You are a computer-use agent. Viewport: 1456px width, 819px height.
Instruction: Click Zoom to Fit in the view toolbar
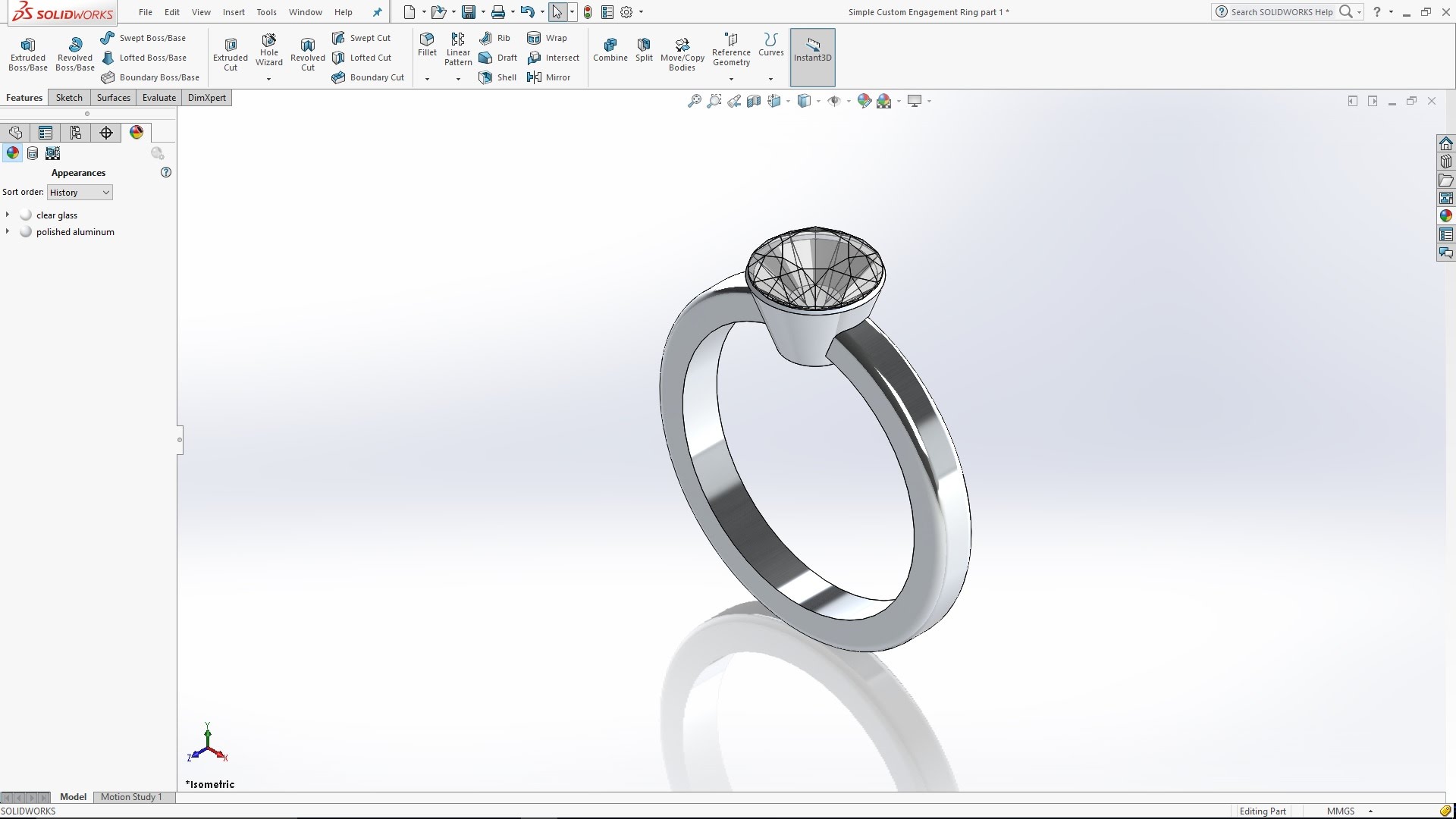[x=694, y=101]
